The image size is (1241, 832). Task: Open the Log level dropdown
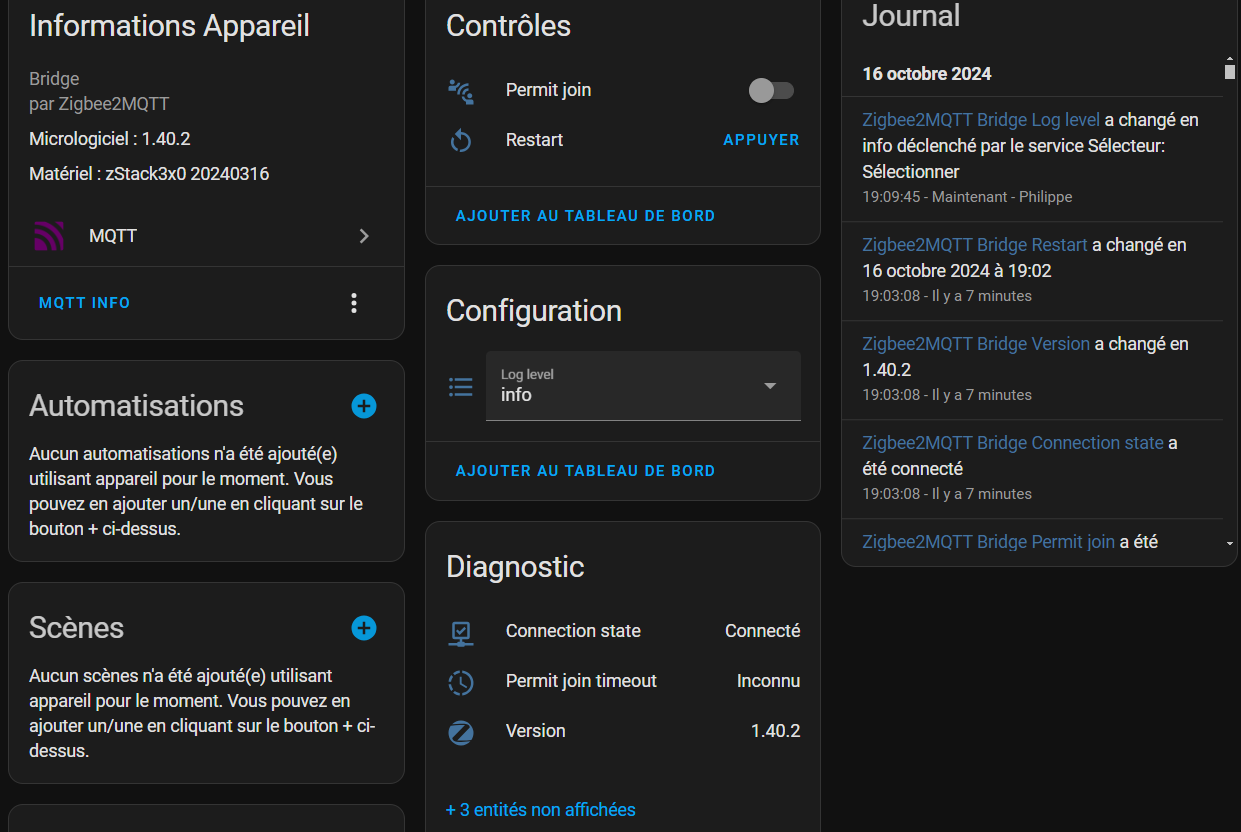643,386
